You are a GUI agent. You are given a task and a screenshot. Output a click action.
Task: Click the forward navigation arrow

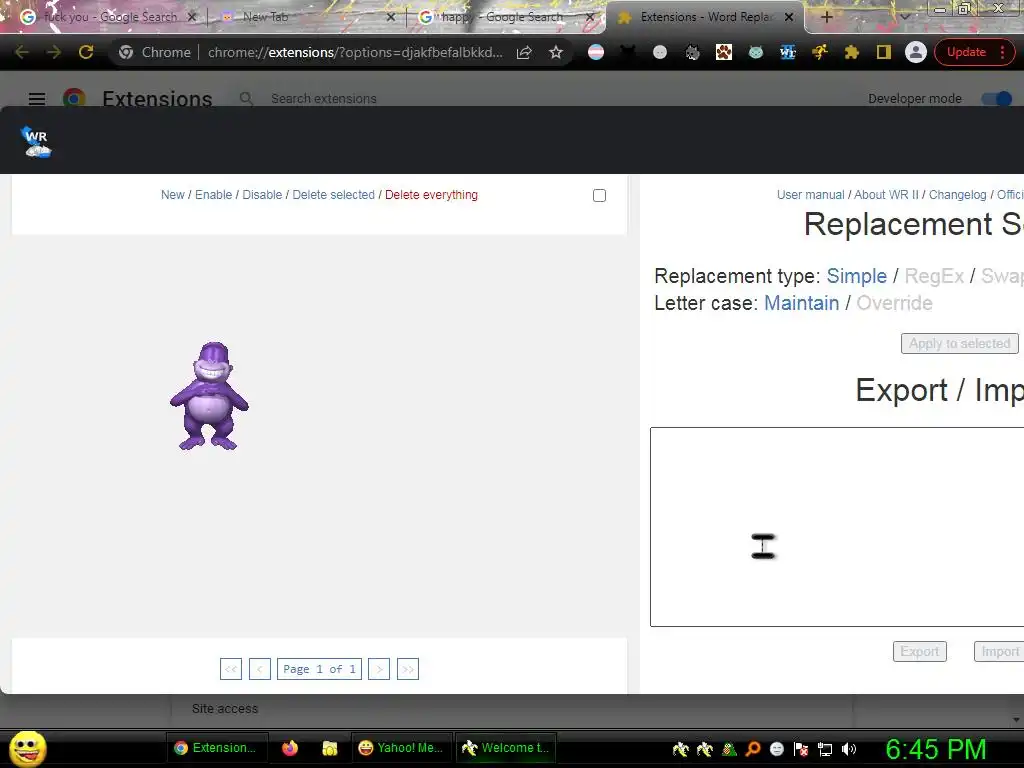[54, 52]
